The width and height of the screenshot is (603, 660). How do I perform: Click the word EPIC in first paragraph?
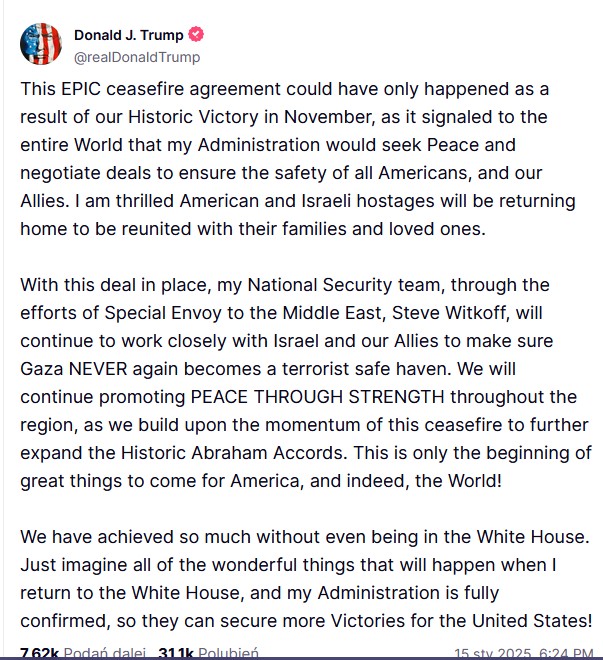tap(81, 89)
